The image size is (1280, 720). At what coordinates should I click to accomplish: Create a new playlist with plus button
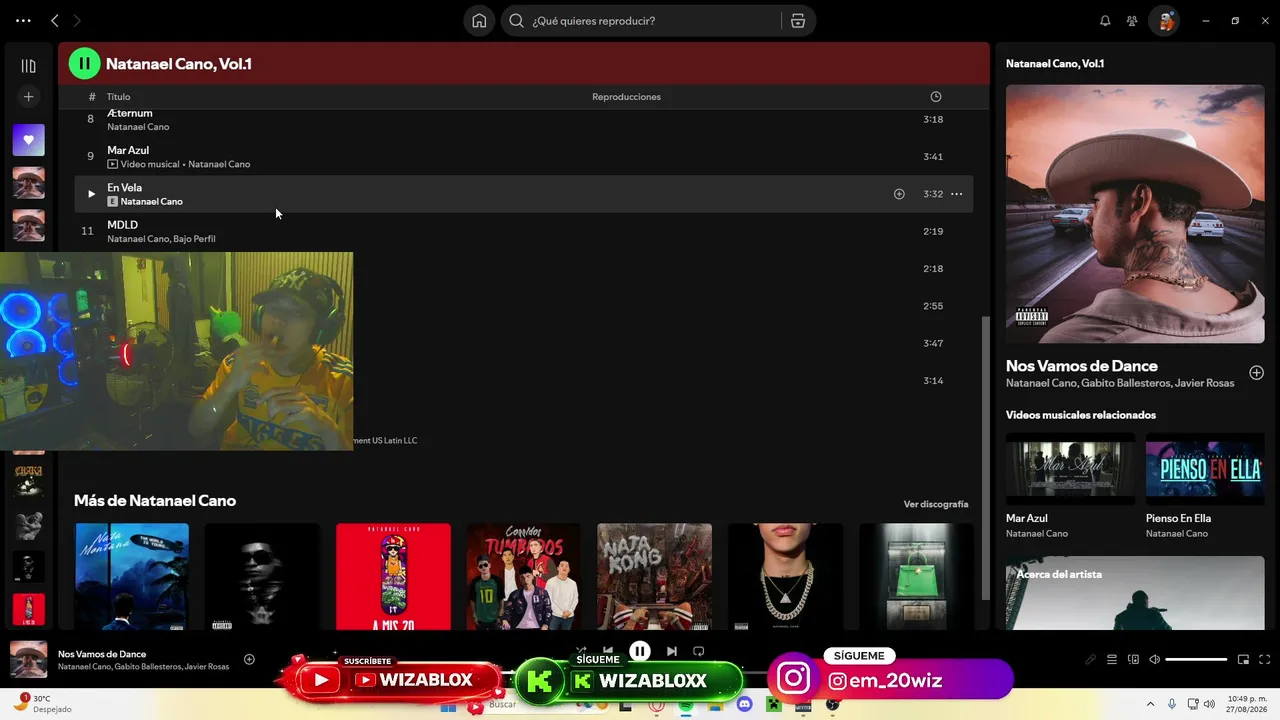tap(28, 97)
